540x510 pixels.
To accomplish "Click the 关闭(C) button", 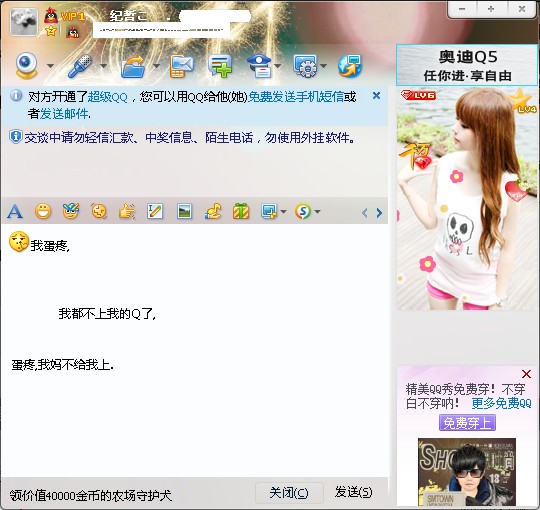I will (x=289, y=493).
